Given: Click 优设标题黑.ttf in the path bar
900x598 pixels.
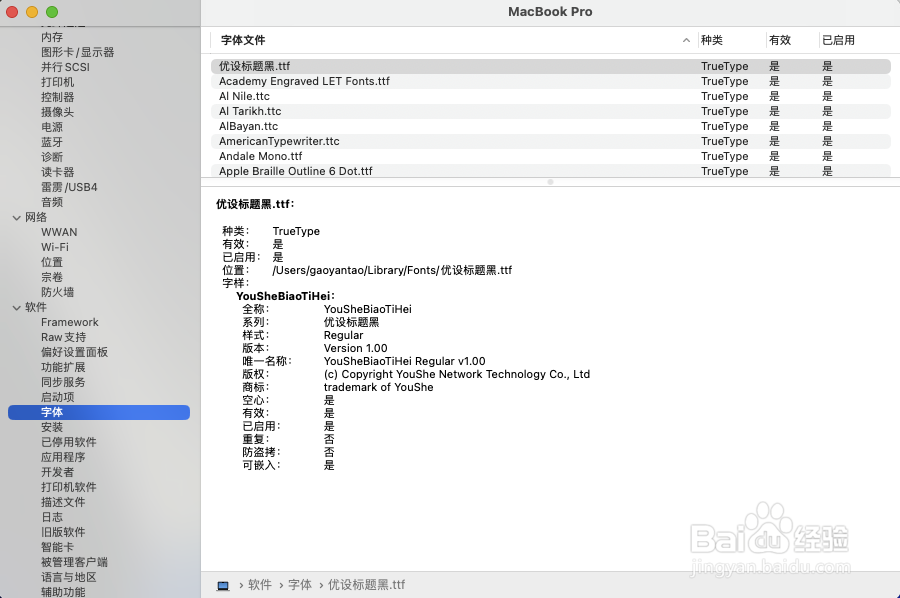Looking at the screenshot, I should [366, 585].
